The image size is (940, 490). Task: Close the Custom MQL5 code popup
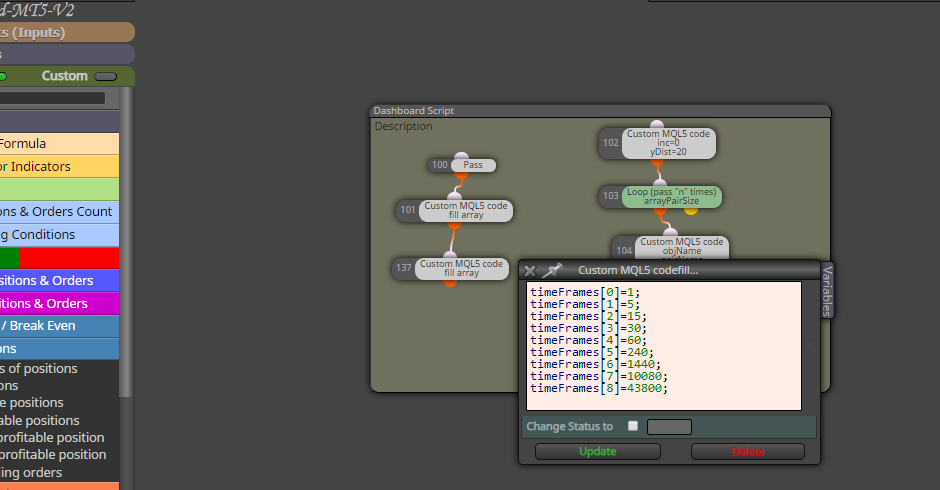click(529, 271)
